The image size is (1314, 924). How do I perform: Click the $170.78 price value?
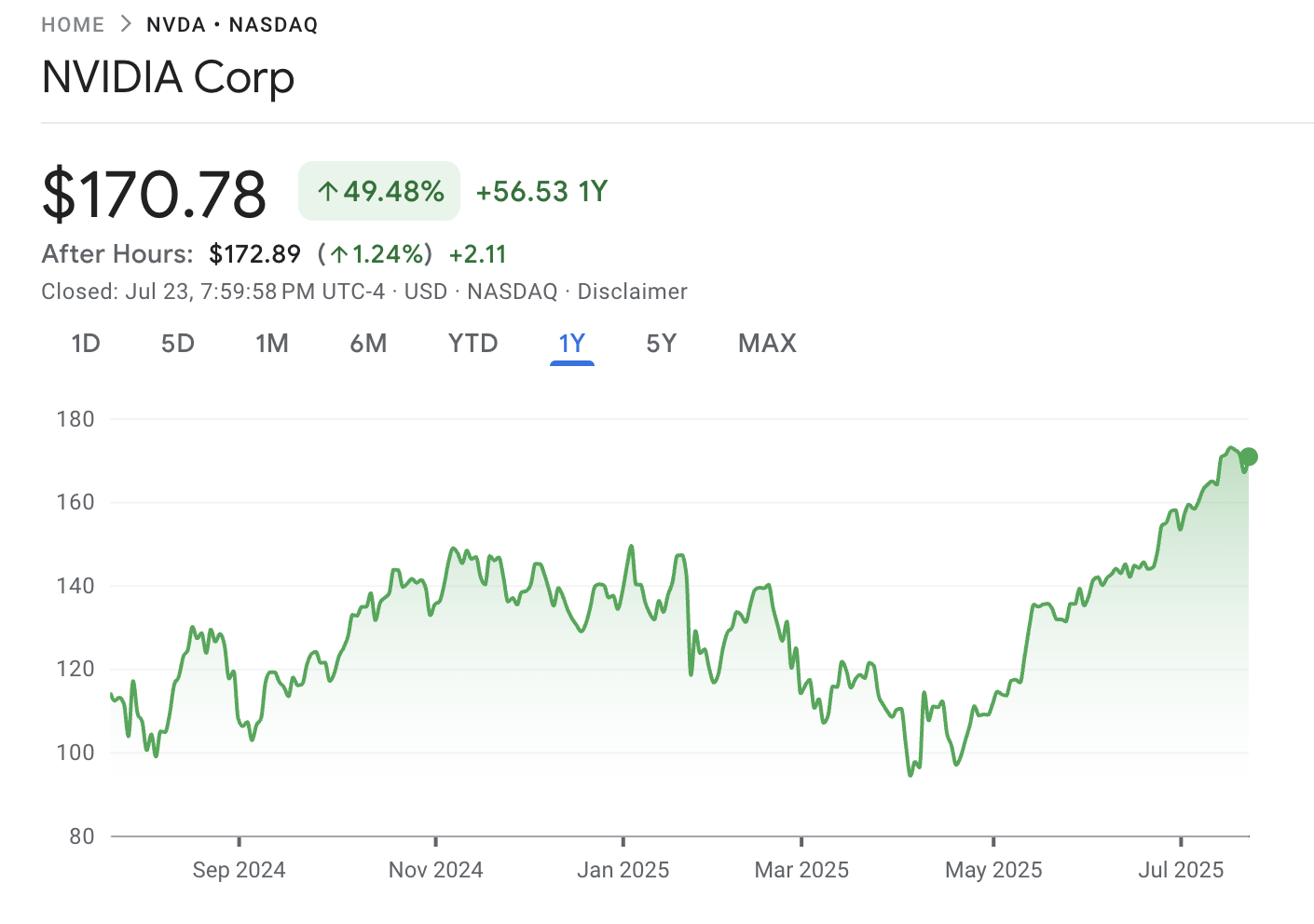tap(154, 194)
